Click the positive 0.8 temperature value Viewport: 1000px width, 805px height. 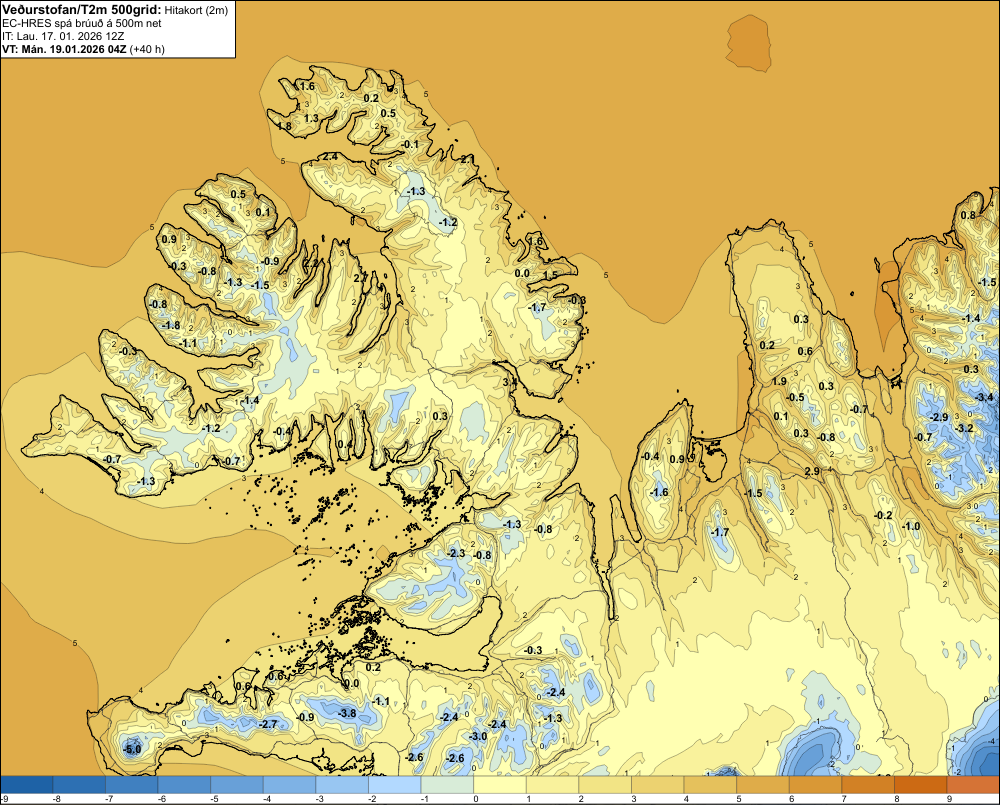click(968, 215)
